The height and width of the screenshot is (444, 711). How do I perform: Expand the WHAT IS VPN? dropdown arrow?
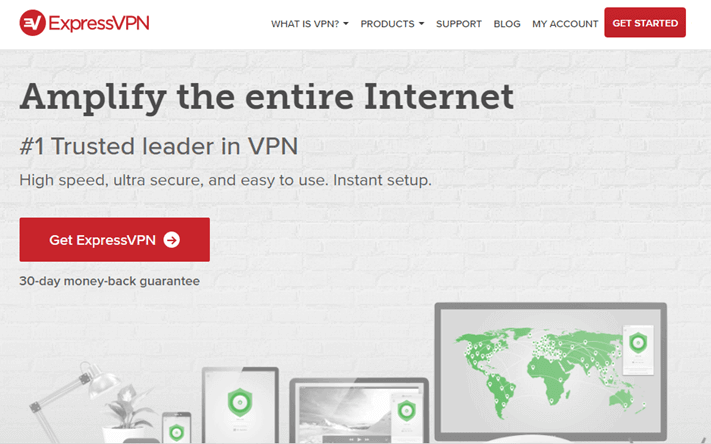(x=346, y=24)
